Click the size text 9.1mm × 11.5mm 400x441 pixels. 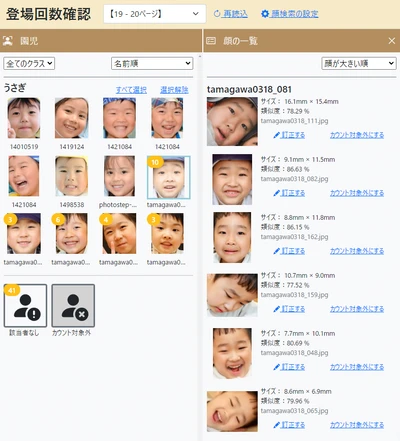(x=309, y=159)
